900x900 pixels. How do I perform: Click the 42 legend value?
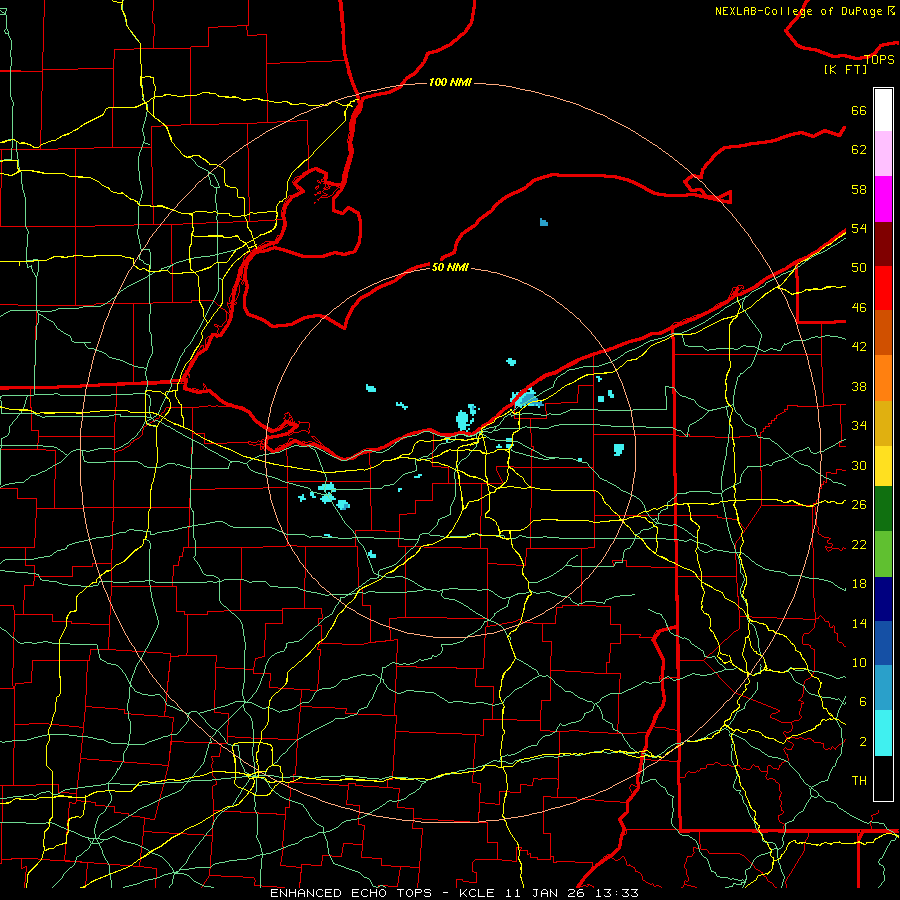click(x=859, y=347)
